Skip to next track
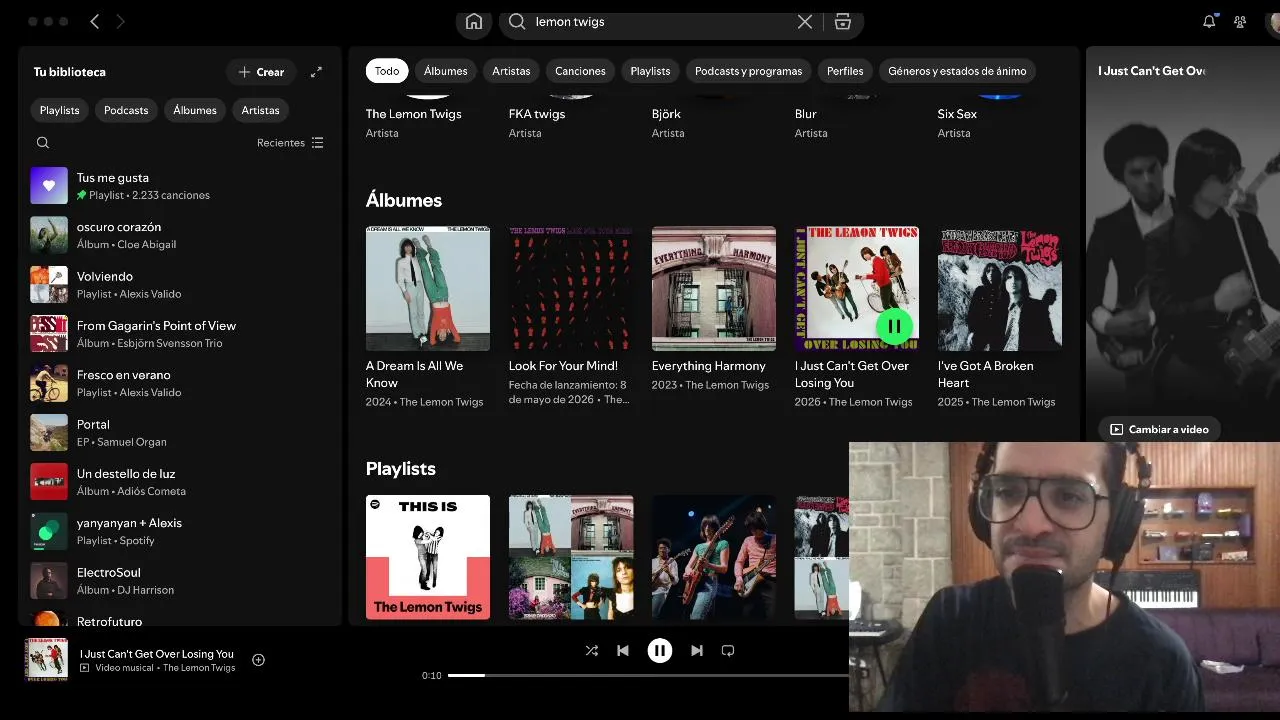 click(697, 651)
